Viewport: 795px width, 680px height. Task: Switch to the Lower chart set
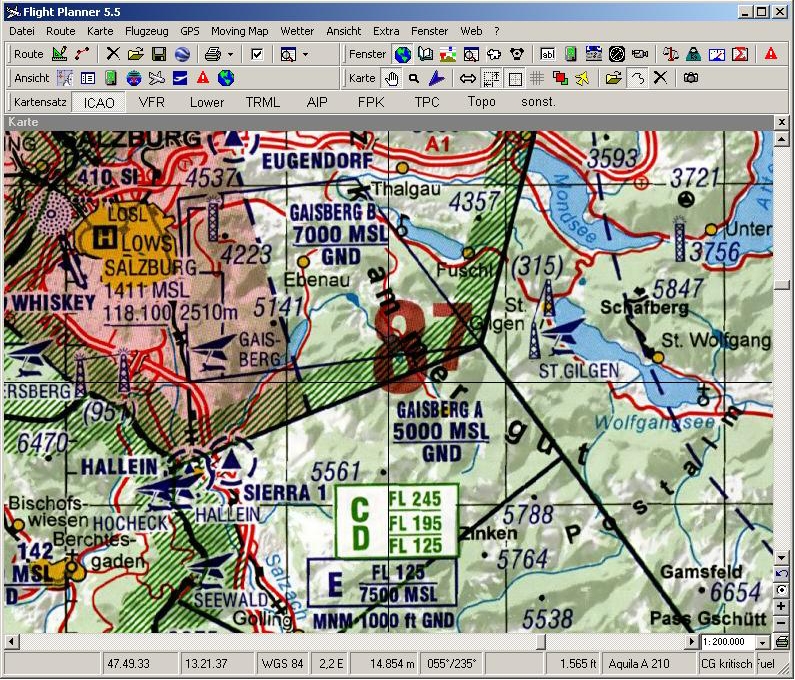click(207, 102)
